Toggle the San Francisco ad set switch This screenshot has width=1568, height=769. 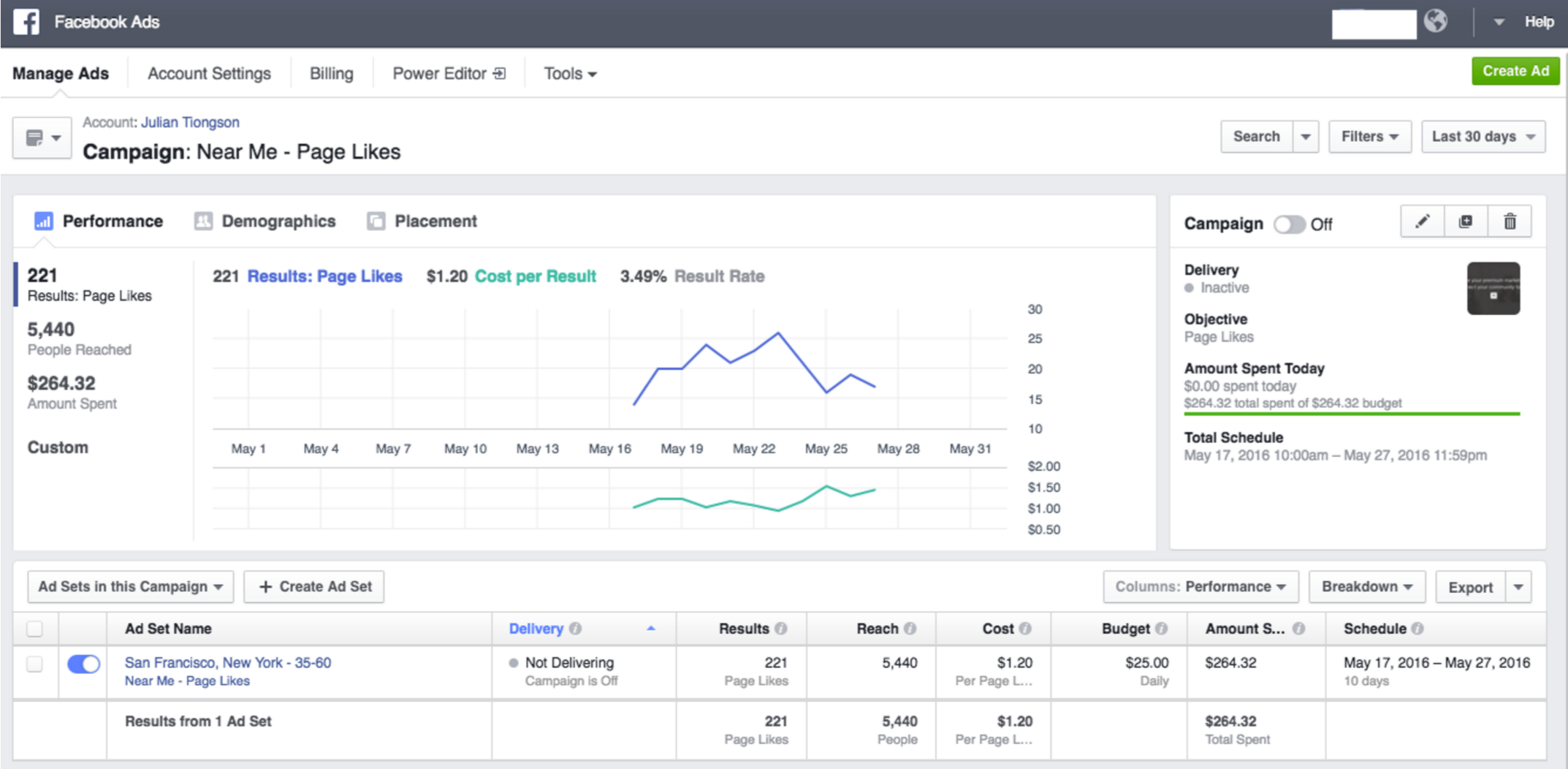tap(83, 664)
